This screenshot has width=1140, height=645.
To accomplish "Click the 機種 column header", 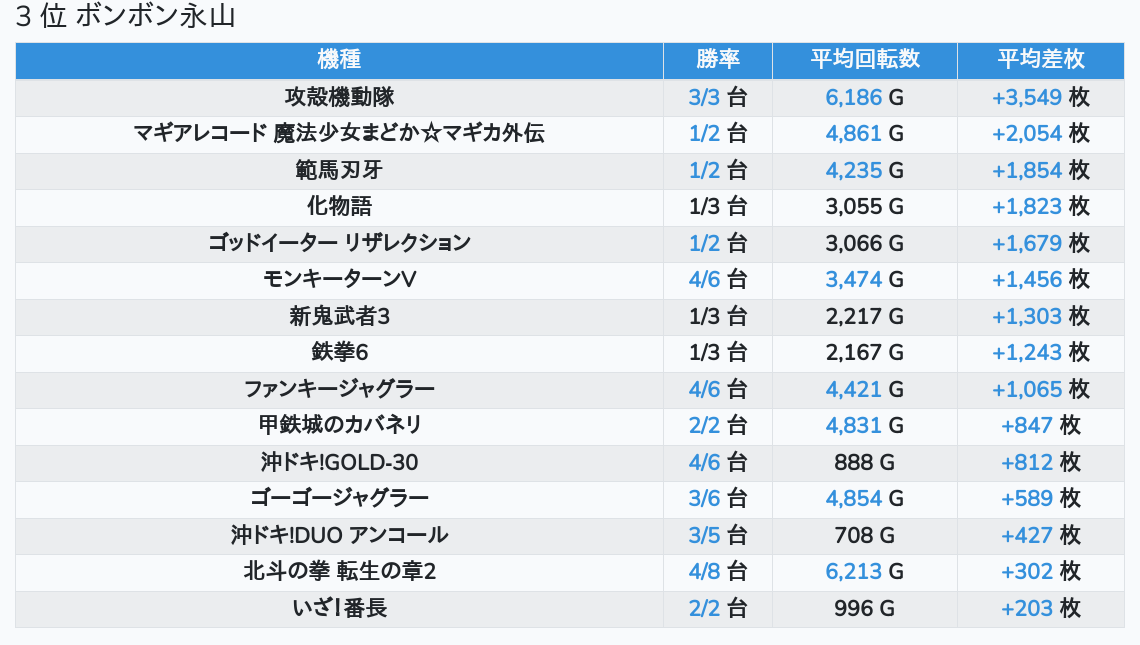I will pyautogui.click(x=339, y=60).
